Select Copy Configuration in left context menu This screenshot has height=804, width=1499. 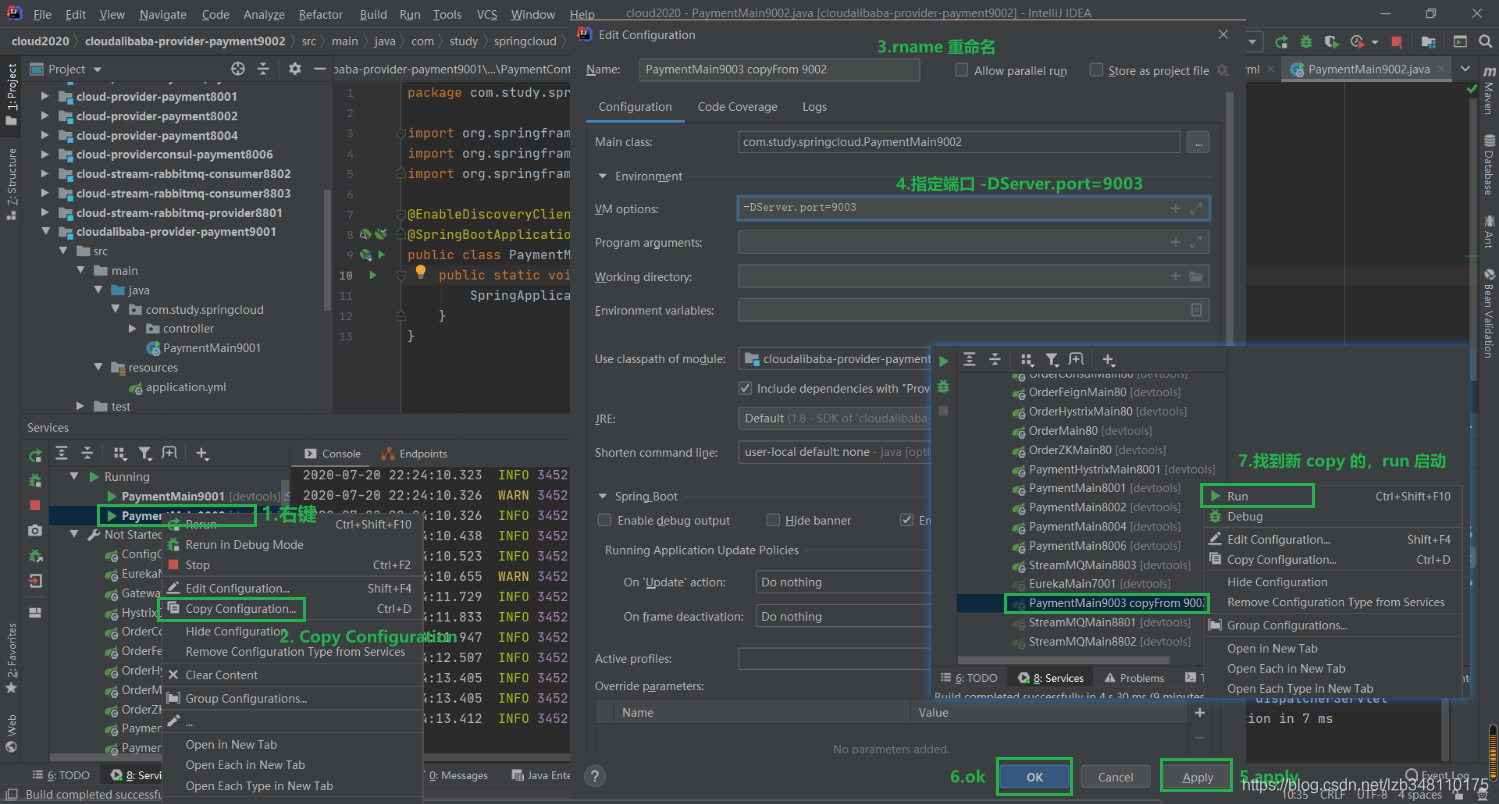241,609
